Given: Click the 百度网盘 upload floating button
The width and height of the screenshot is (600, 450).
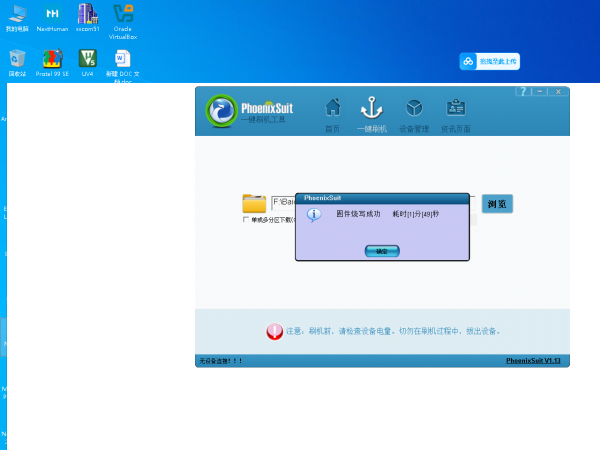Looking at the screenshot, I should click(x=490, y=62).
